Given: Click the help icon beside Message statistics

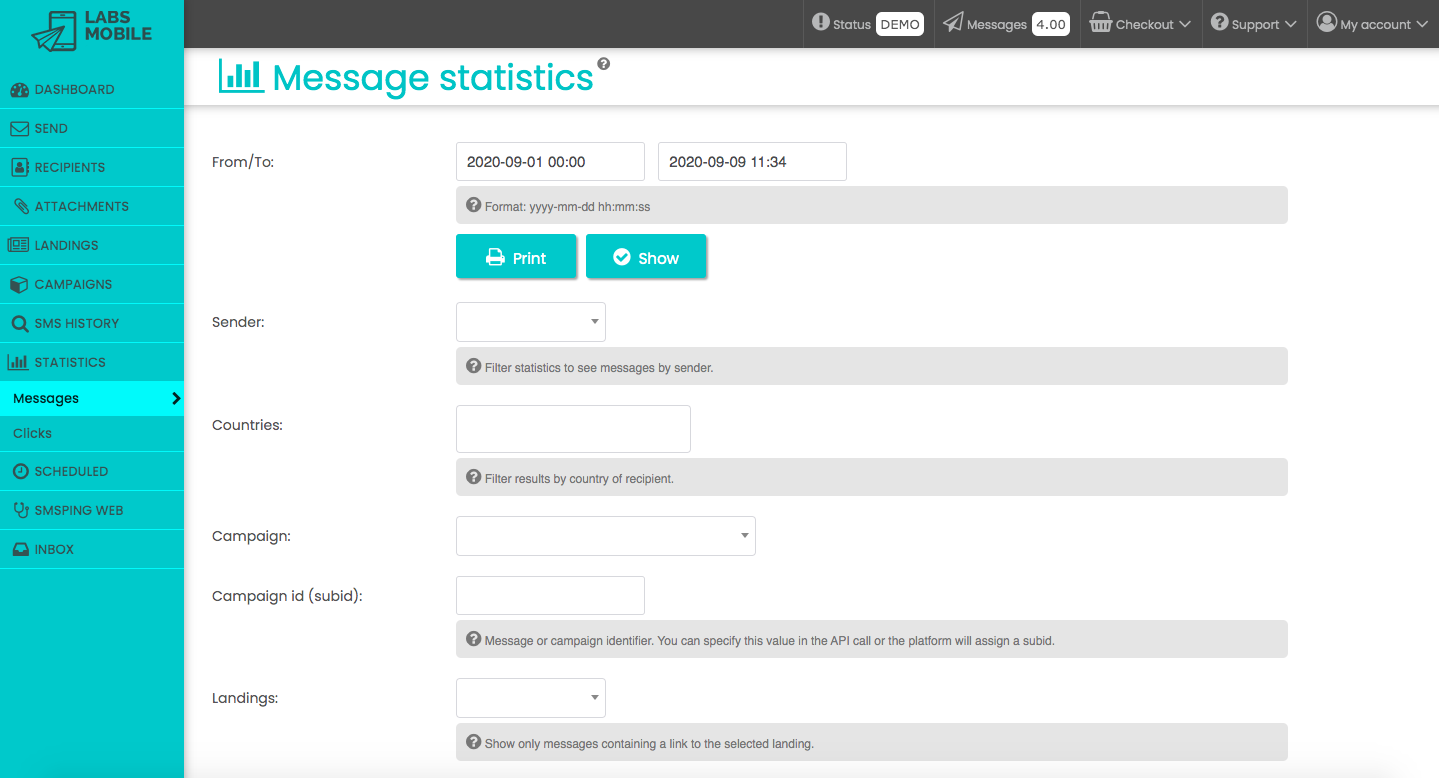Looking at the screenshot, I should pyautogui.click(x=603, y=64).
